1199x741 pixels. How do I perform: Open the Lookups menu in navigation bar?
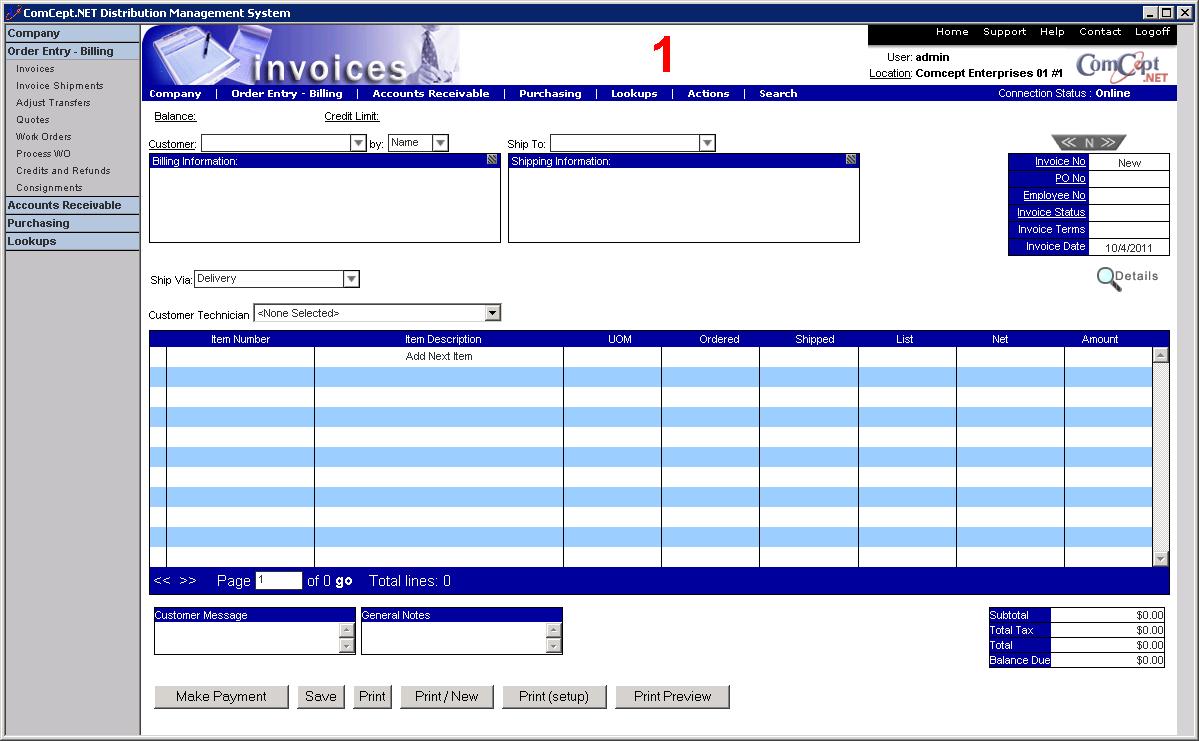click(x=634, y=94)
